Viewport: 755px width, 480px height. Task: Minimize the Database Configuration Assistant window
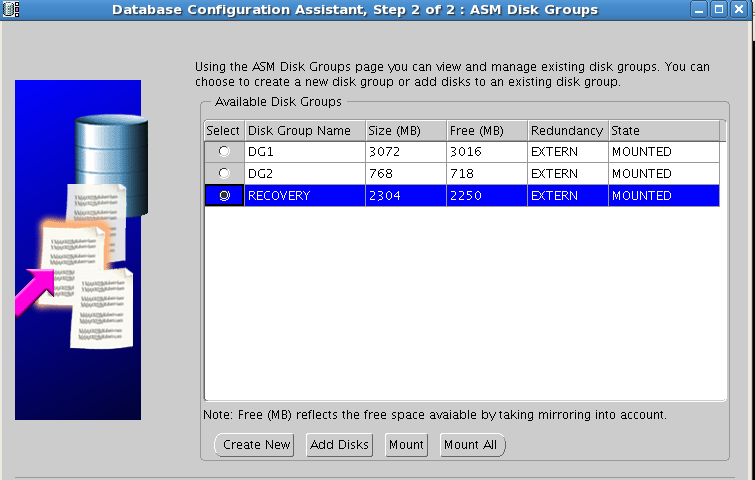point(699,9)
